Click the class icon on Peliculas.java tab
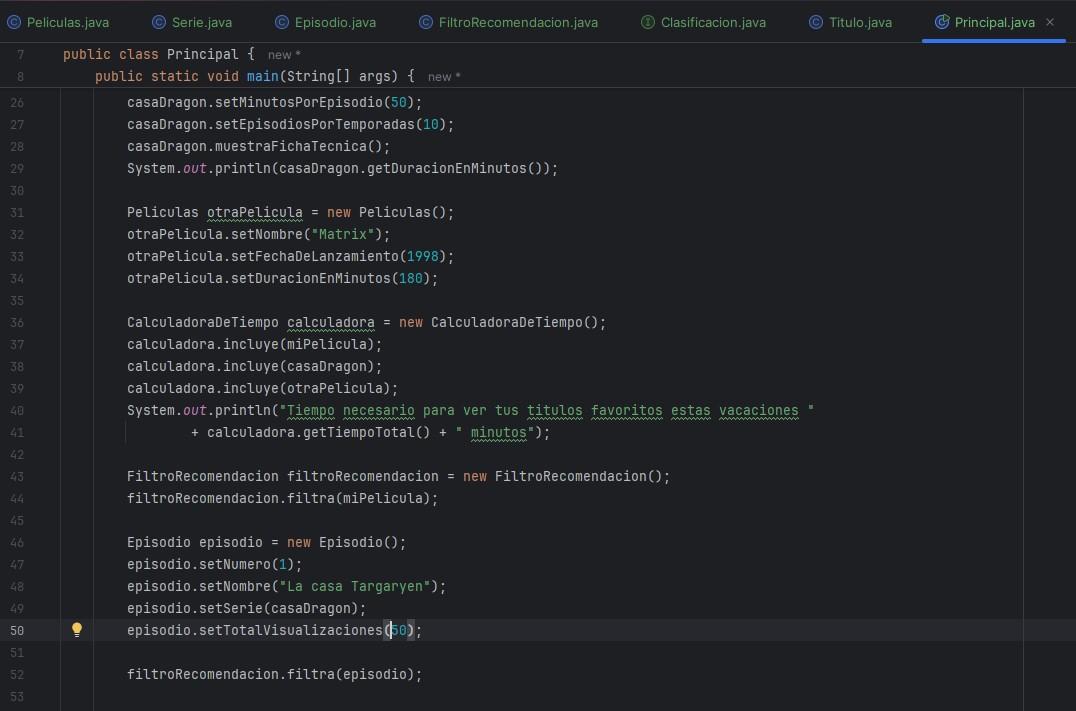This screenshot has height=711, width=1076. [14, 22]
